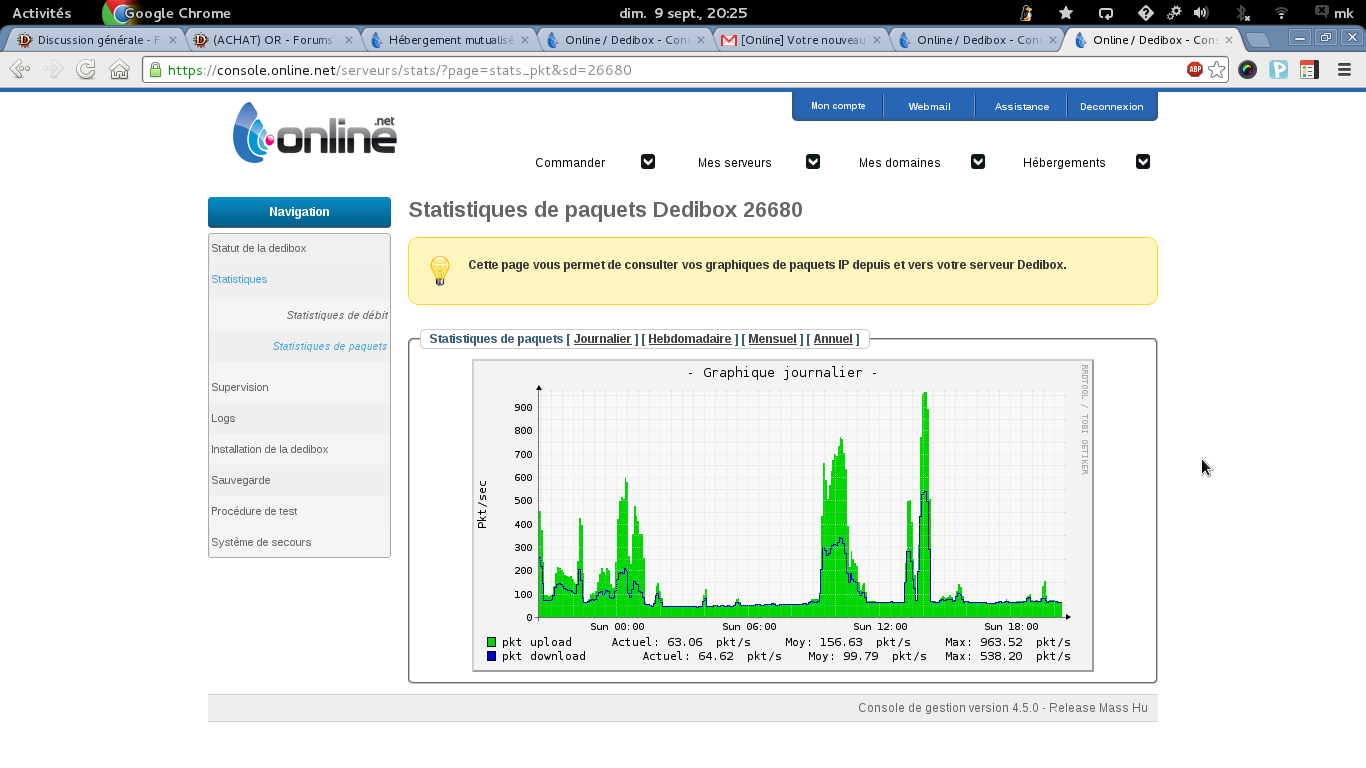Viewport: 1366px width, 768px height.
Task: Click the Deconnexion button
Action: [x=1111, y=106]
